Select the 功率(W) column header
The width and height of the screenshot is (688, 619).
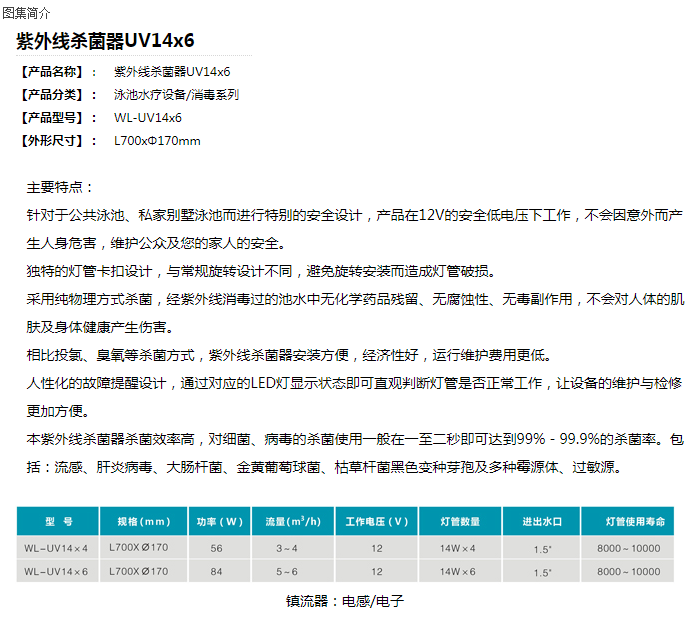coord(217,521)
